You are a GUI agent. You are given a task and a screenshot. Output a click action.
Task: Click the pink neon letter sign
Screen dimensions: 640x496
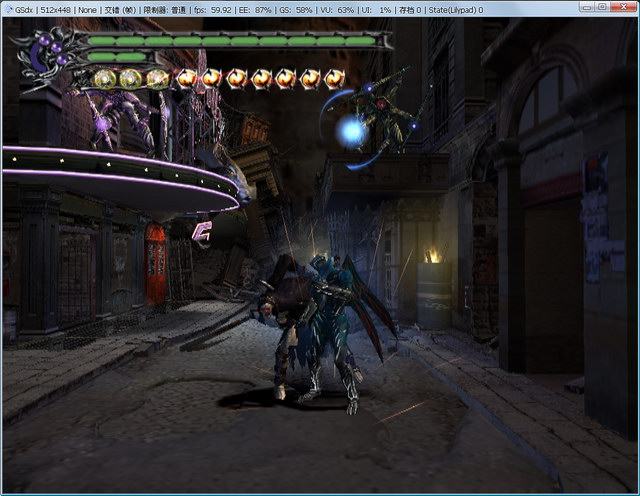point(202,232)
